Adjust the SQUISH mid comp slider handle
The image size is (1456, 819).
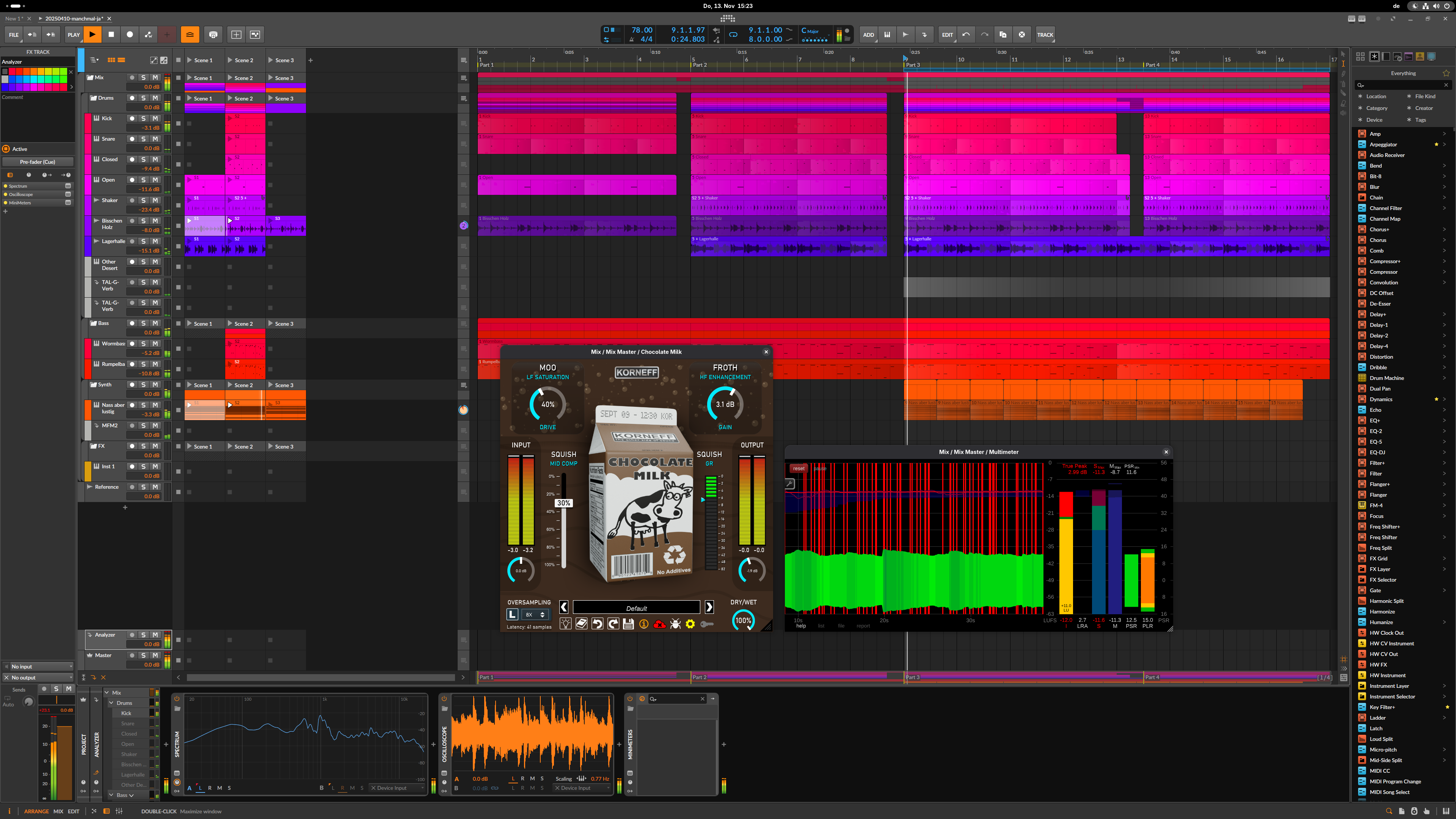point(563,503)
